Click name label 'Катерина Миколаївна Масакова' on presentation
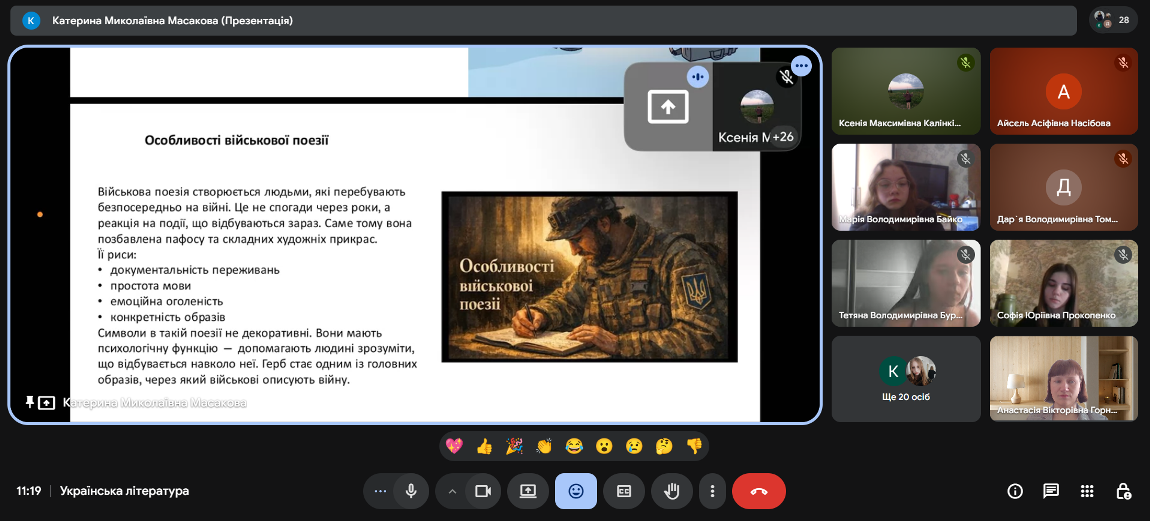The height and width of the screenshot is (521, 1150). (155, 402)
